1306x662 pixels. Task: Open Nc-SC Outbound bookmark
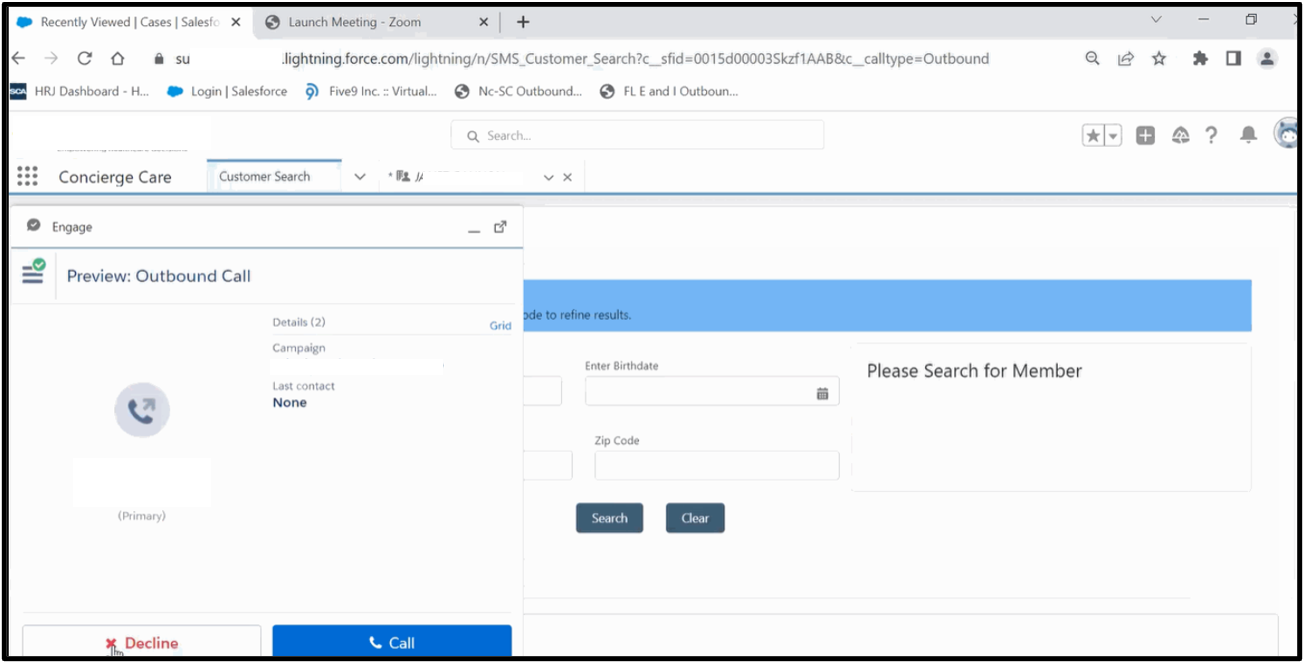[518, 91]
